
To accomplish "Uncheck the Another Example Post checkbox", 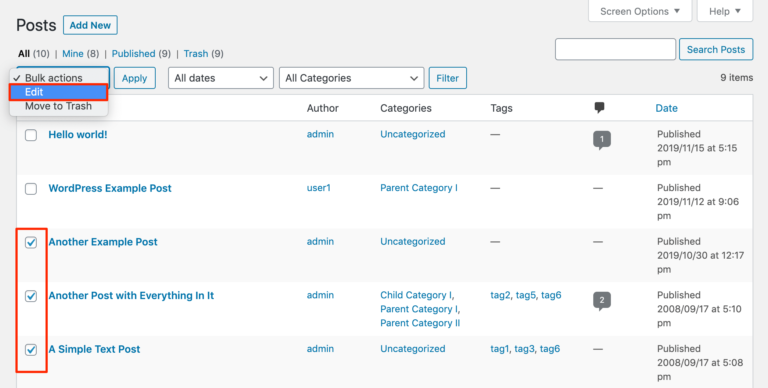I will pos(31,242).
